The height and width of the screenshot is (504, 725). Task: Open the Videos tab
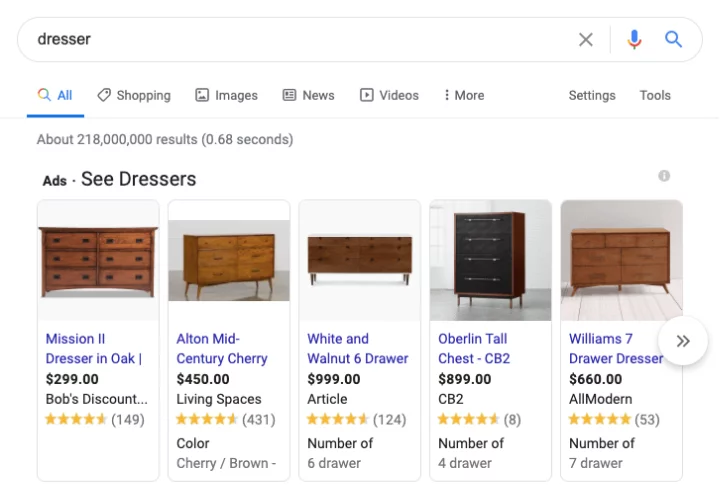[389, 95]
